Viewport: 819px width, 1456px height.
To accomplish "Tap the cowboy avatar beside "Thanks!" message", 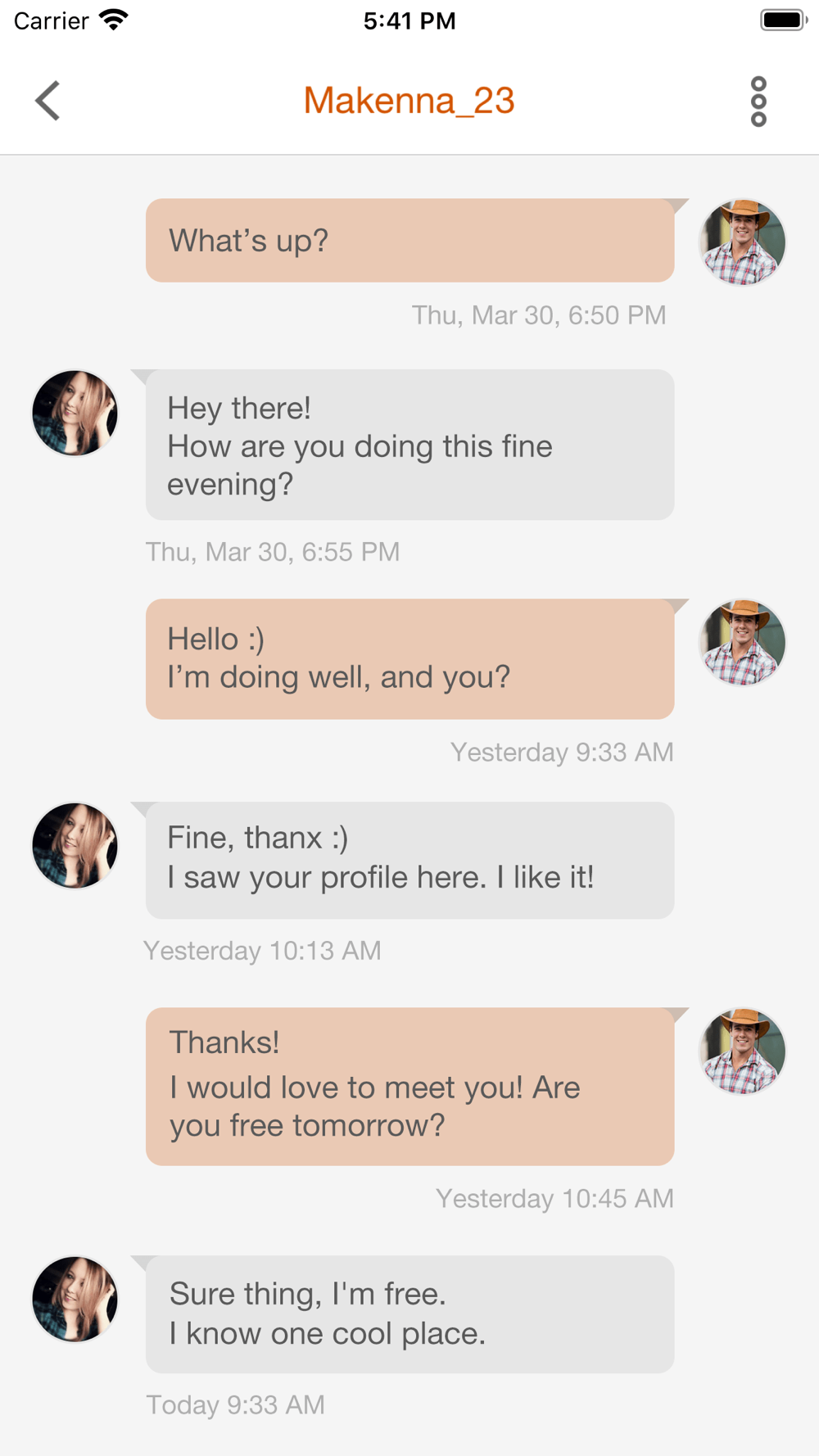I will click(x=742, y=1051).
